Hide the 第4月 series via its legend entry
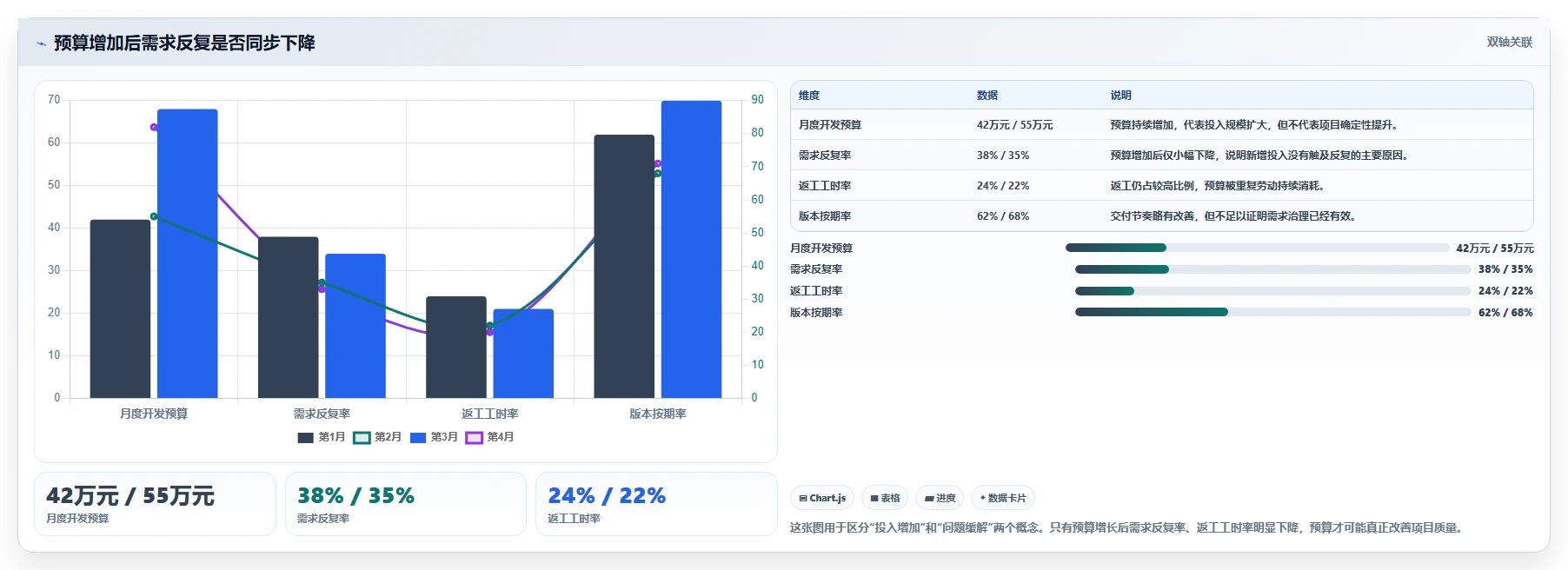 tap(489, 437)
